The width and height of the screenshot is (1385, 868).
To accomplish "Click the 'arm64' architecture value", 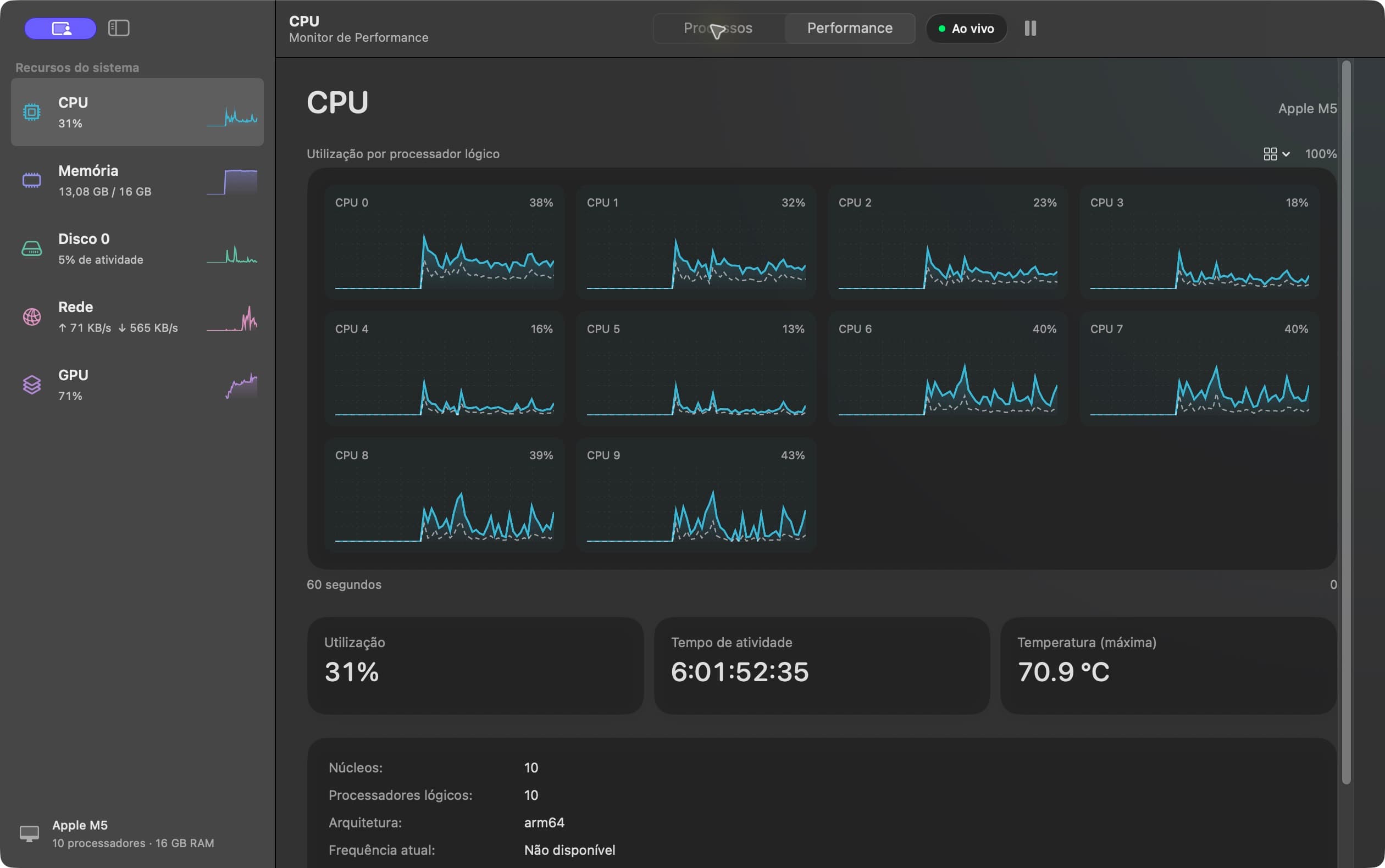I will (x=544, y=822).
